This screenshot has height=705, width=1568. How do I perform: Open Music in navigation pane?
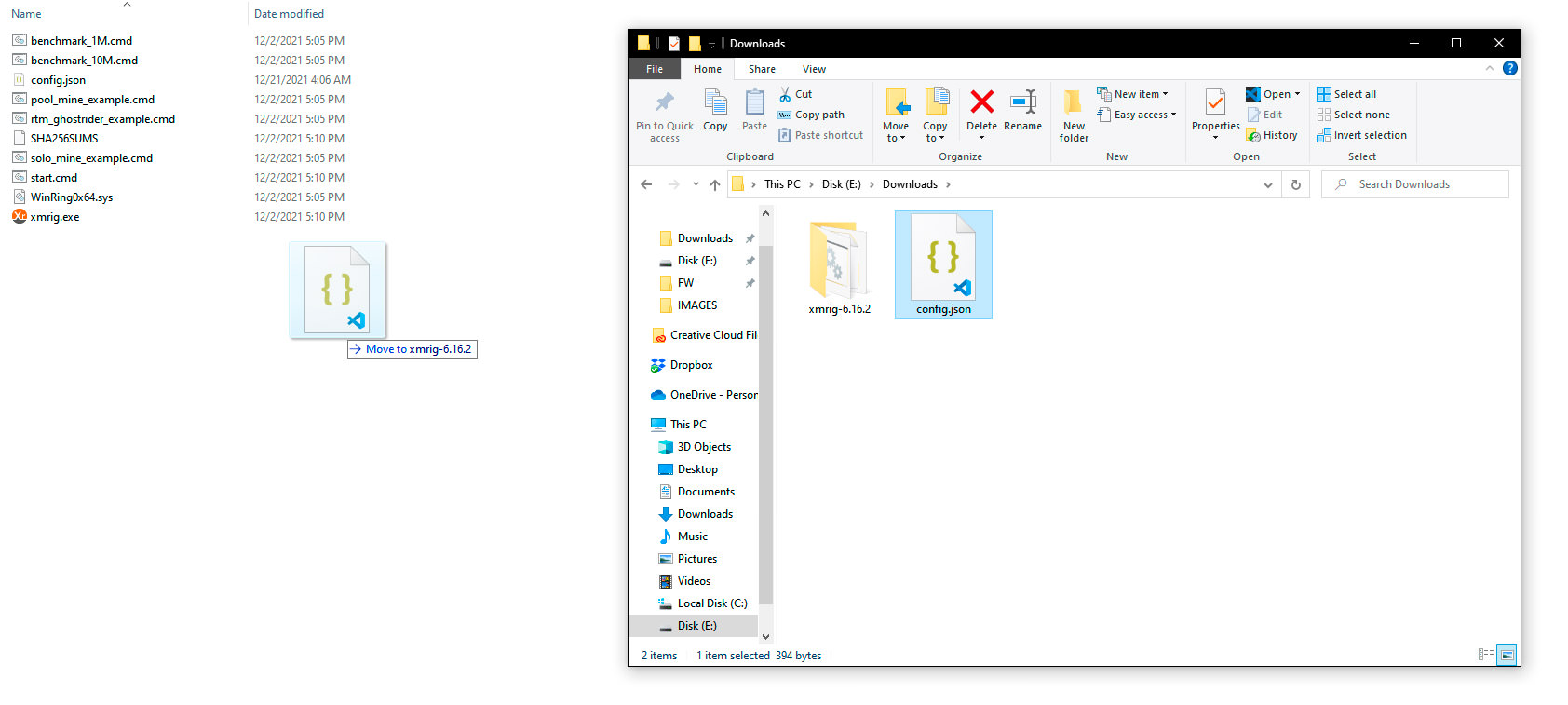coord(692,536)
